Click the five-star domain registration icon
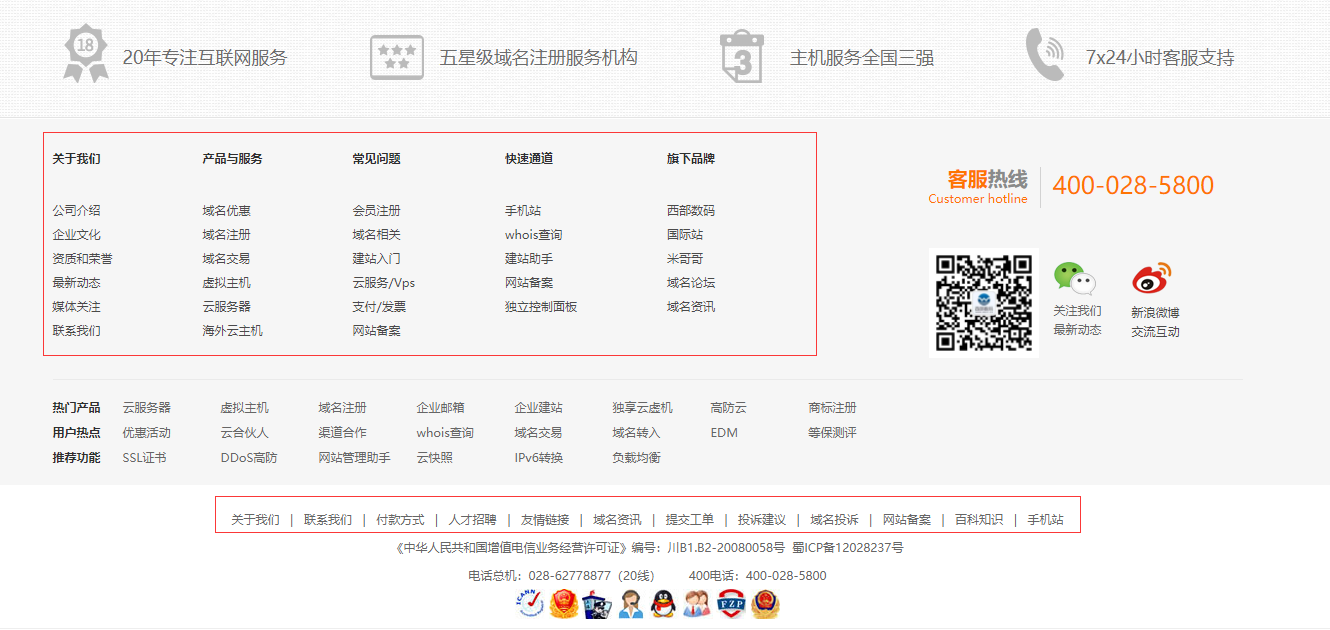This screenshot has height=630, width=1330. (396, 57)
